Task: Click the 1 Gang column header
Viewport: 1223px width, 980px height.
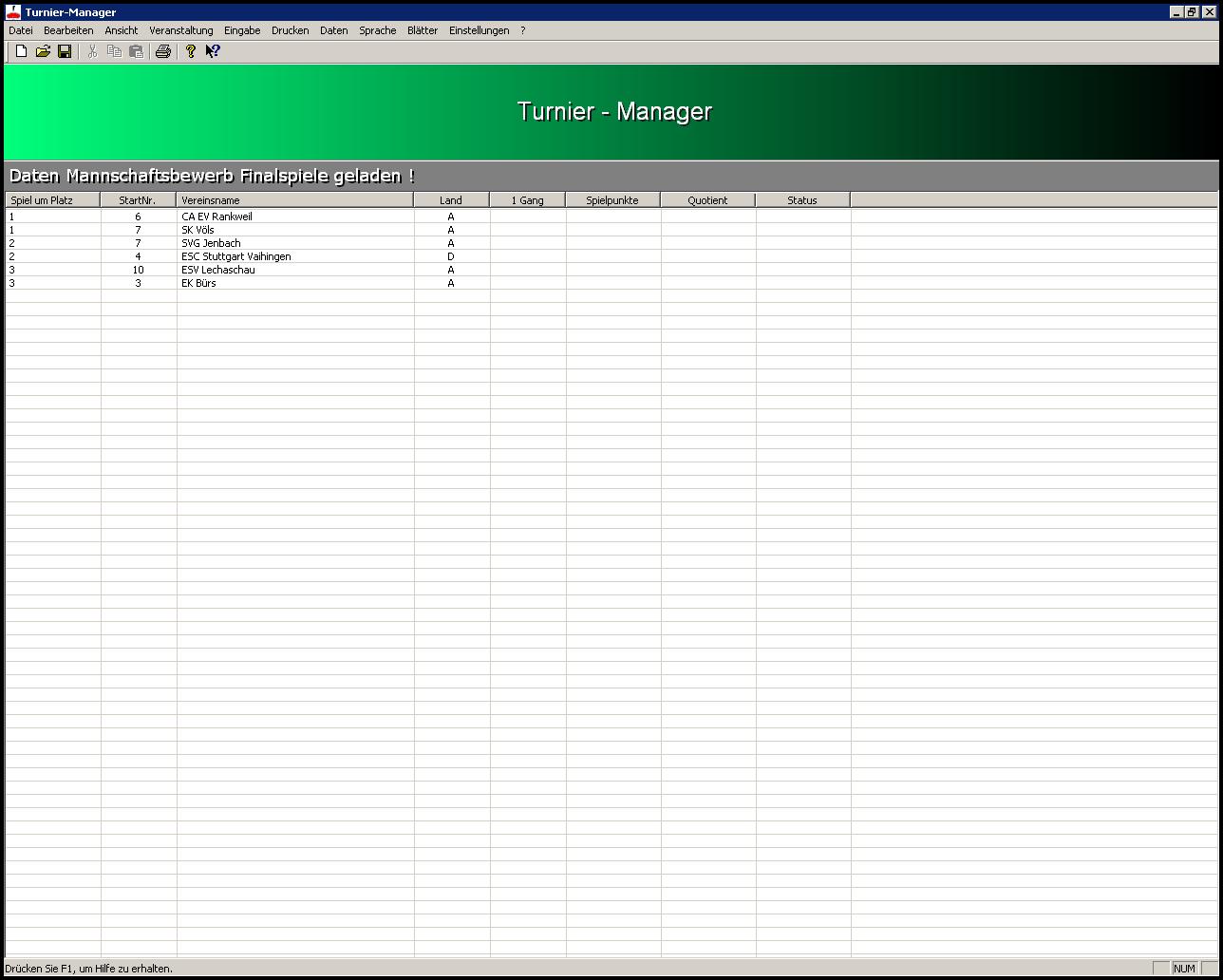Action: click(528, 200)
